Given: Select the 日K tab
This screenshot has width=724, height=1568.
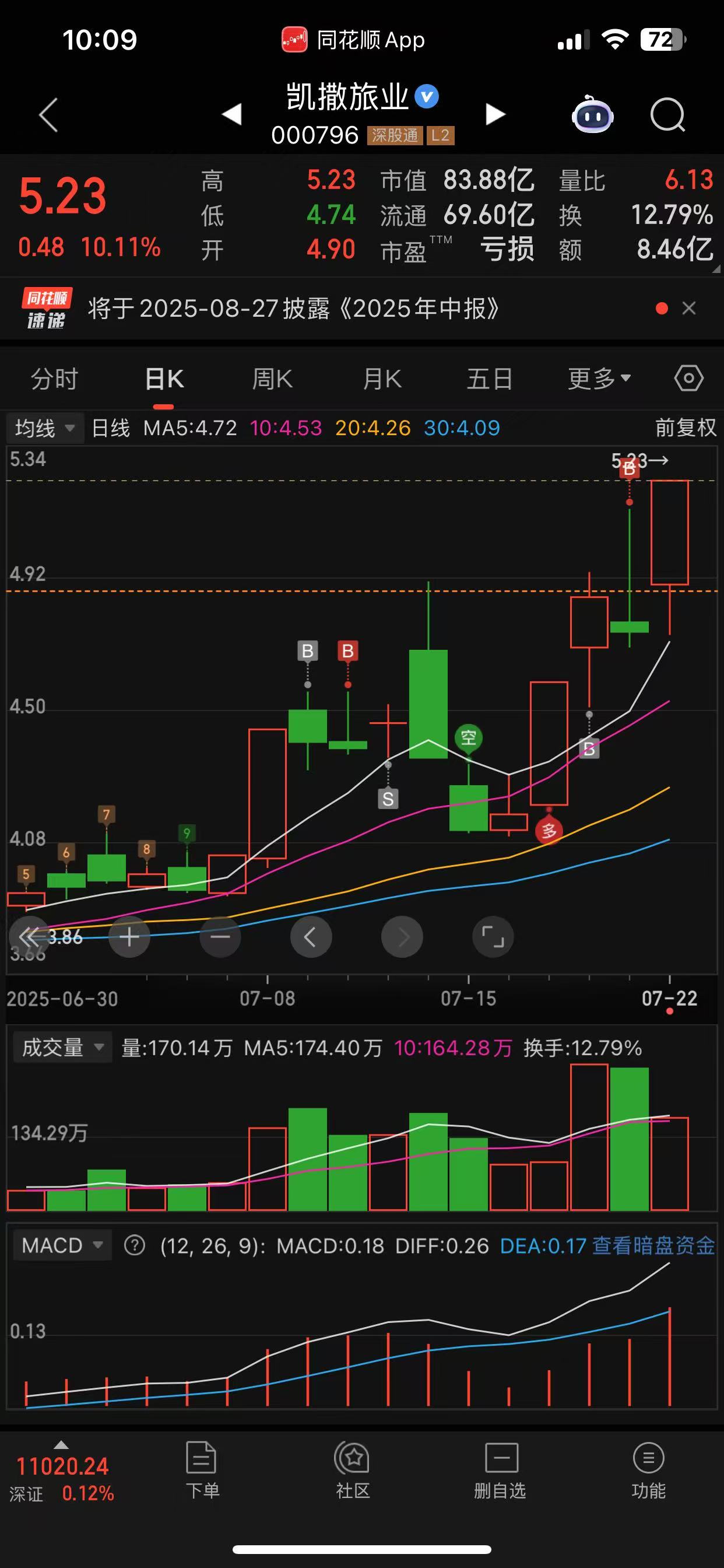Looking at the screenshot, I should [164, 379].
